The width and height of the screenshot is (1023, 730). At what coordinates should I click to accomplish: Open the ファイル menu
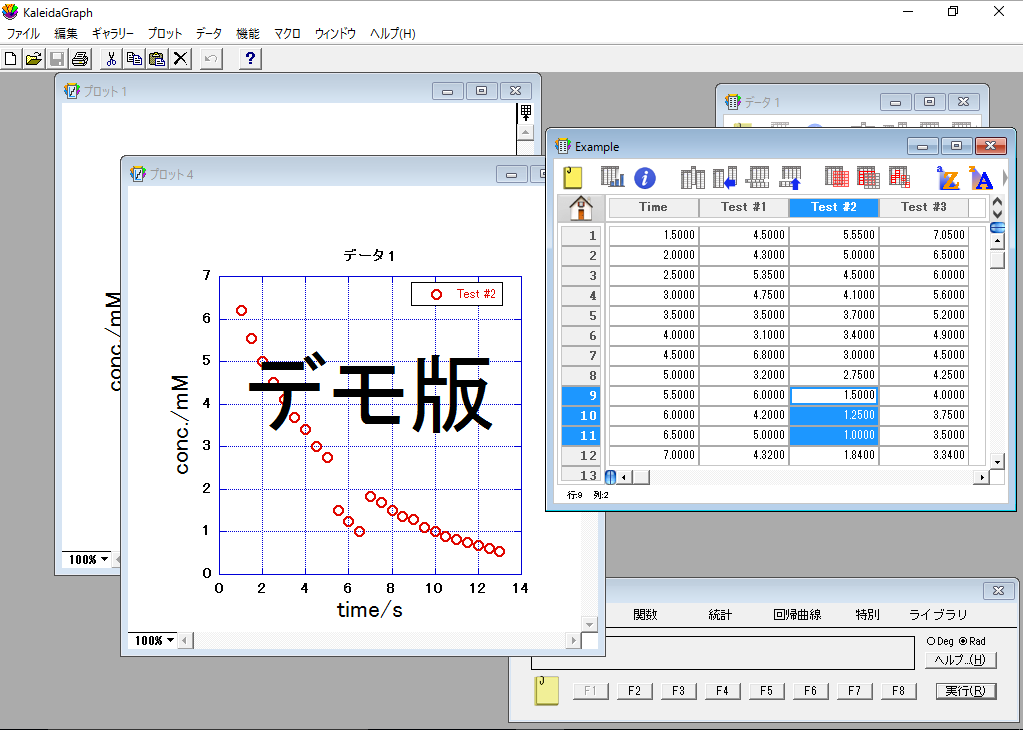coord(23,33)
